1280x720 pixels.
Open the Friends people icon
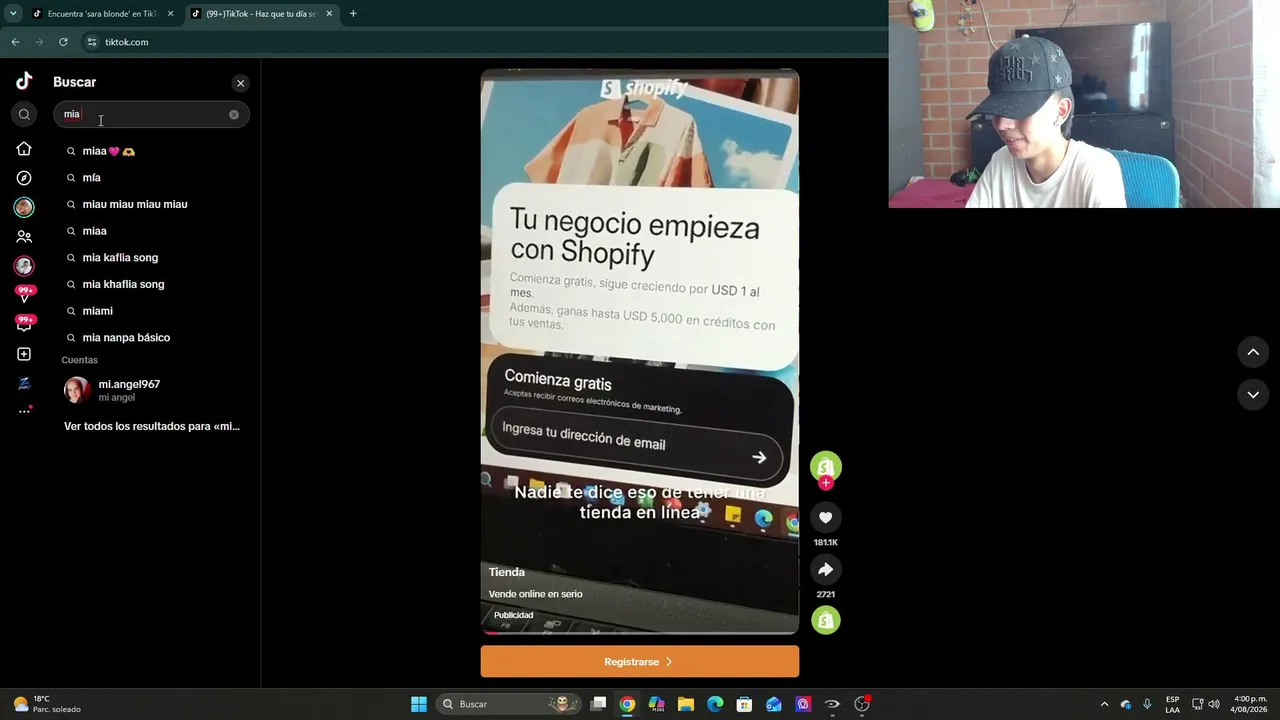[24, 237]
